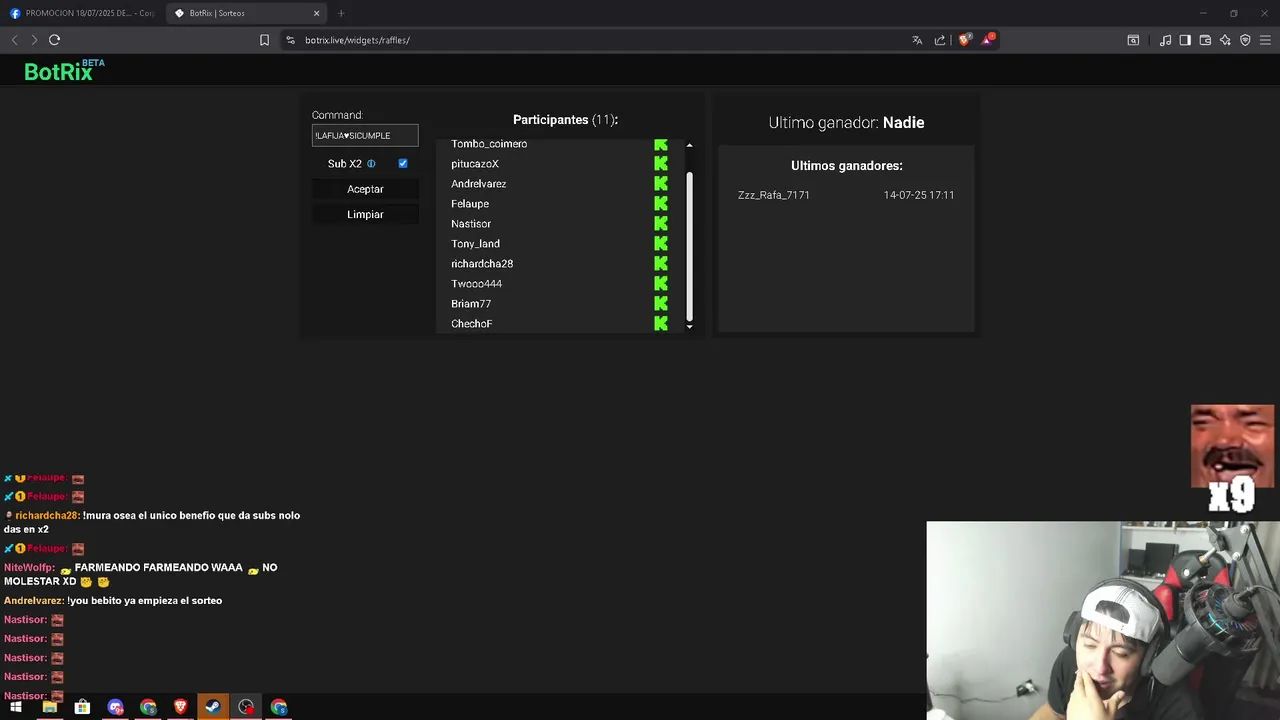Click the participants list scrollbar thumb
This screenshot has height=720, width=1280.
[689, 245]
